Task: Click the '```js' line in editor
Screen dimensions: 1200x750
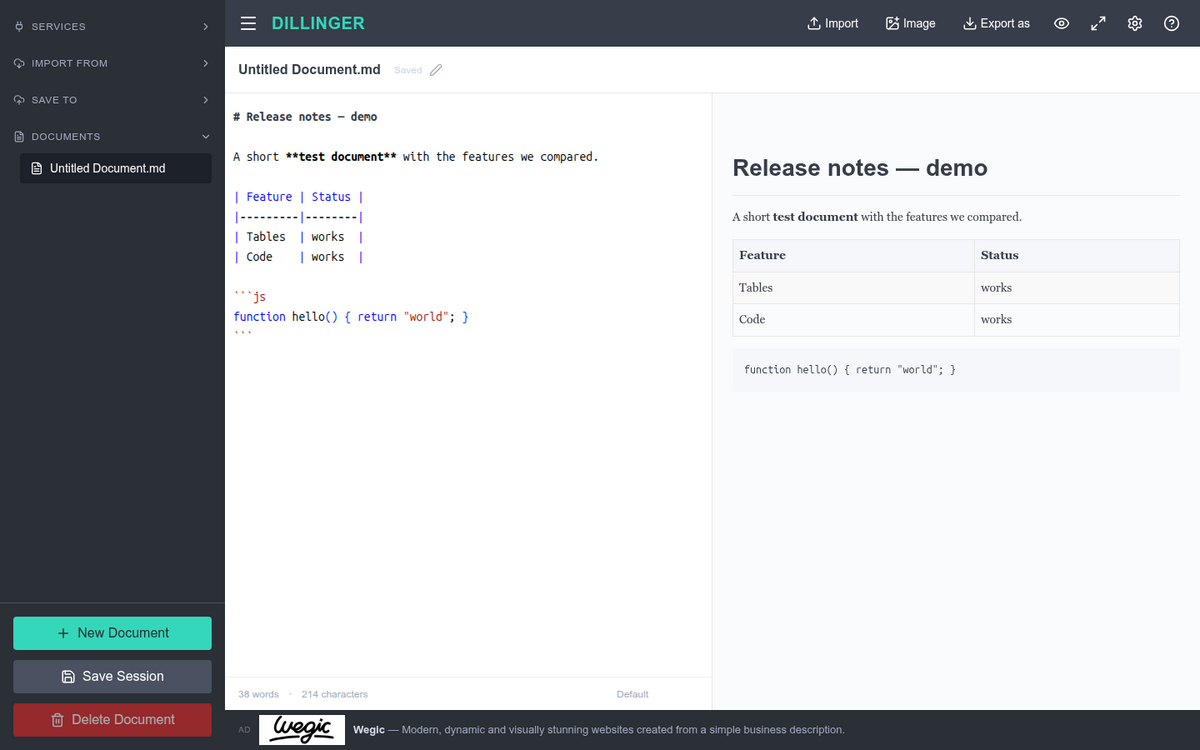Action: [x=249, y=297]
